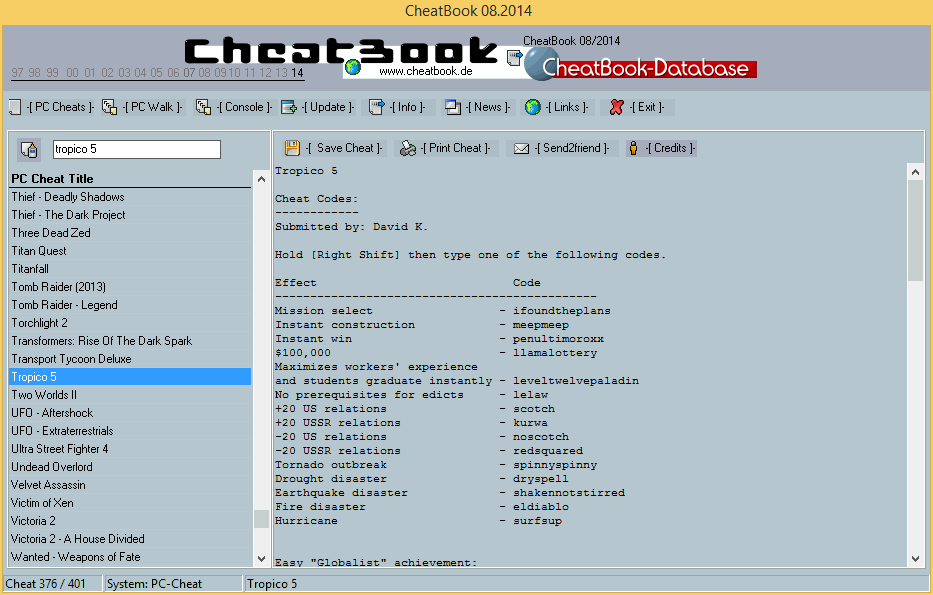933x595 pixels.
Task: Click the tropico 5 search field
Action: [x=137, y=149]
